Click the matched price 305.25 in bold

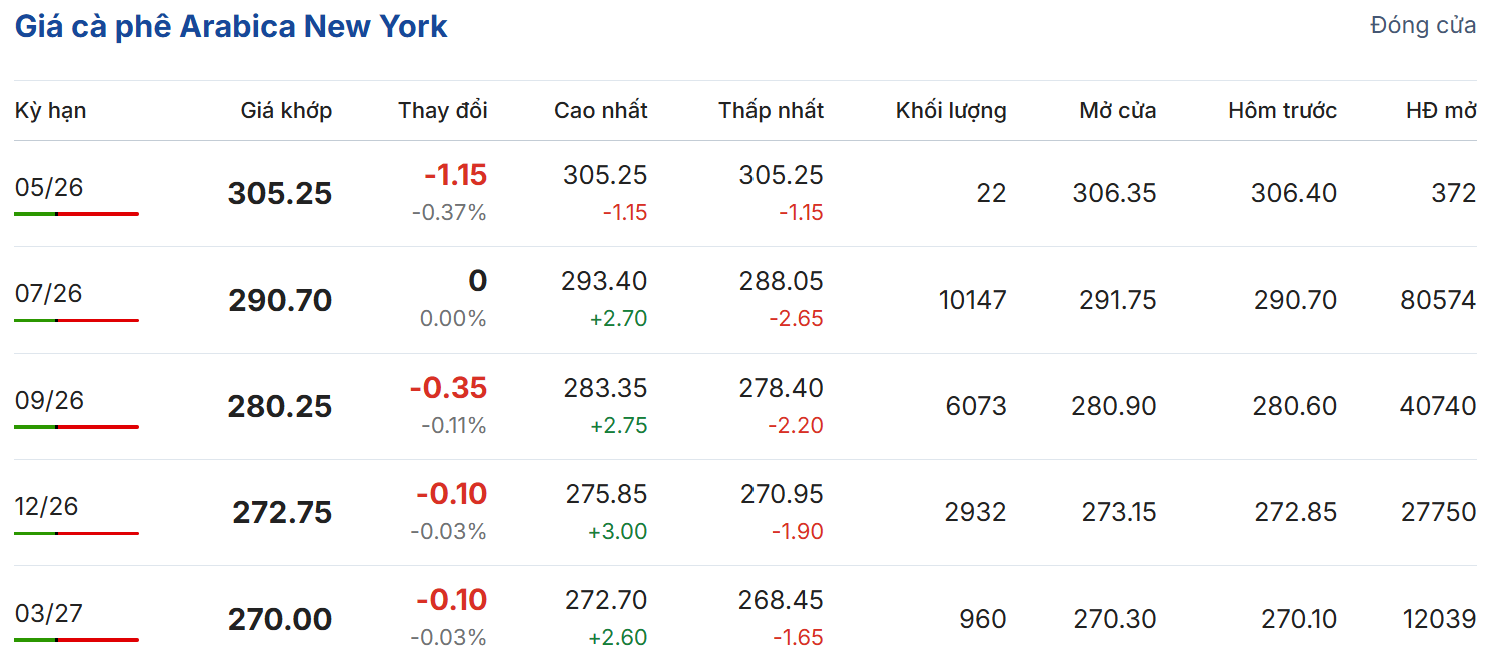[280, 194]
